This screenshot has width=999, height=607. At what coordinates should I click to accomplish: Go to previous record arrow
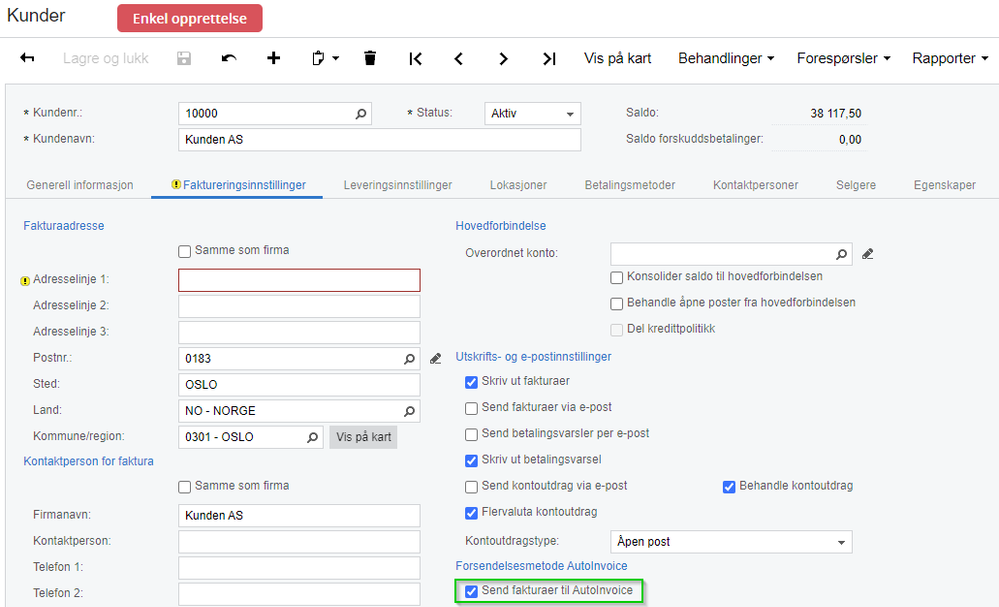pyautogui.click(x=459, y=59)
